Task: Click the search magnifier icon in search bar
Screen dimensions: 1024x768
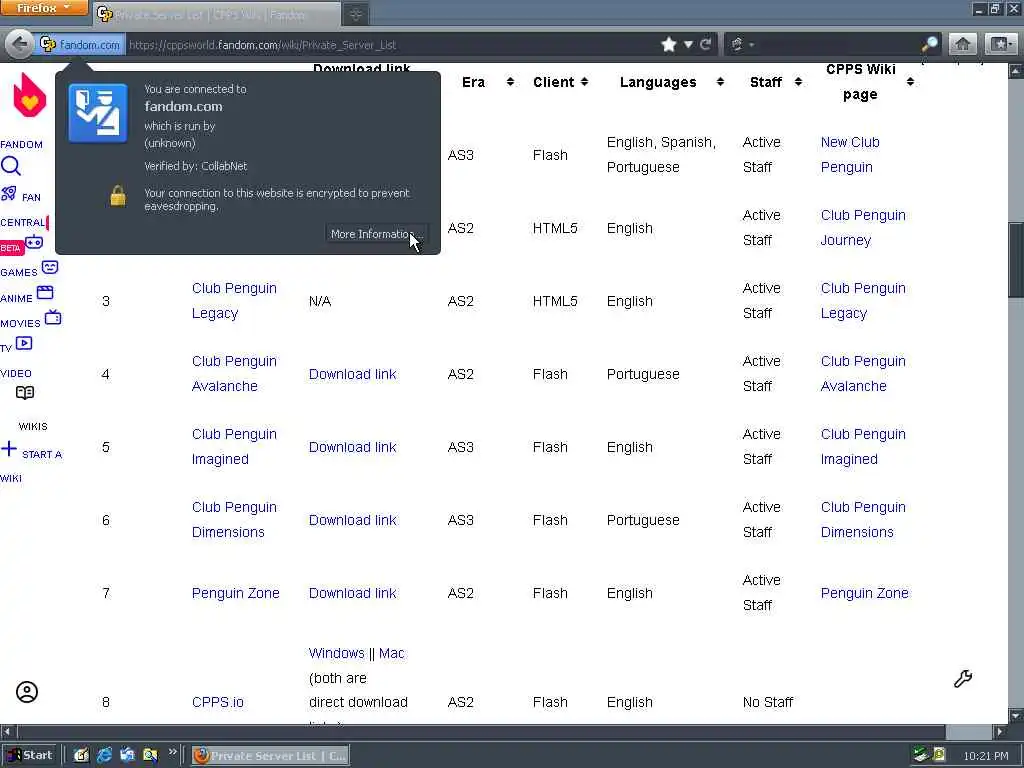Action: tap(929, 44)
